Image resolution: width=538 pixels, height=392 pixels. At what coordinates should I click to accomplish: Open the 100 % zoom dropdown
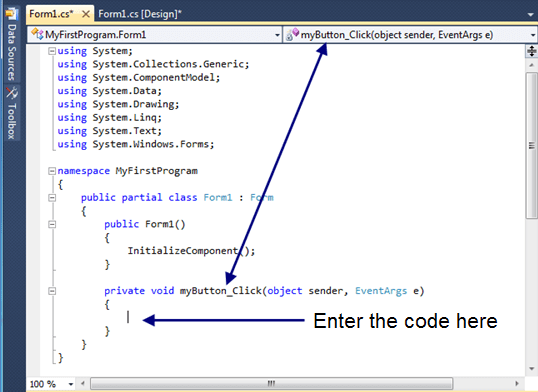[71, 384]
